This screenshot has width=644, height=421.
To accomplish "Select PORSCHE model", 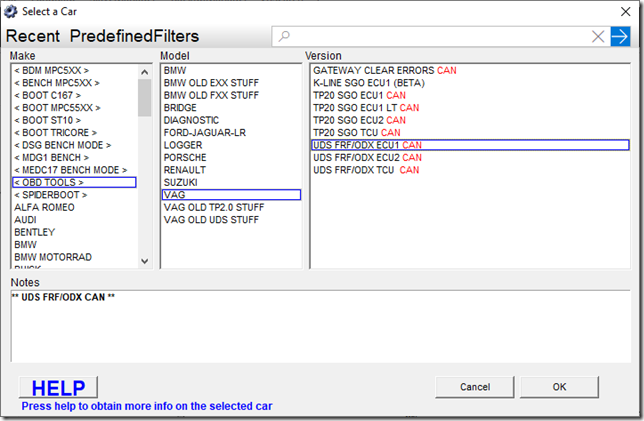I will [231, 158].
